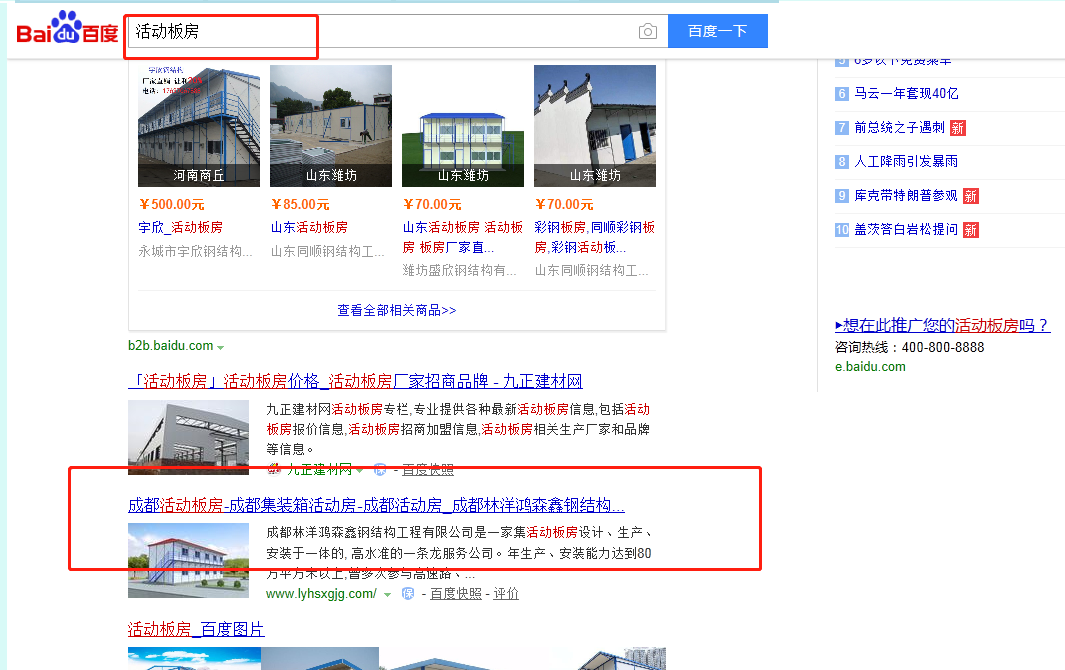Open 九正建材网 活动板房价格 result title

coord(355,381)
